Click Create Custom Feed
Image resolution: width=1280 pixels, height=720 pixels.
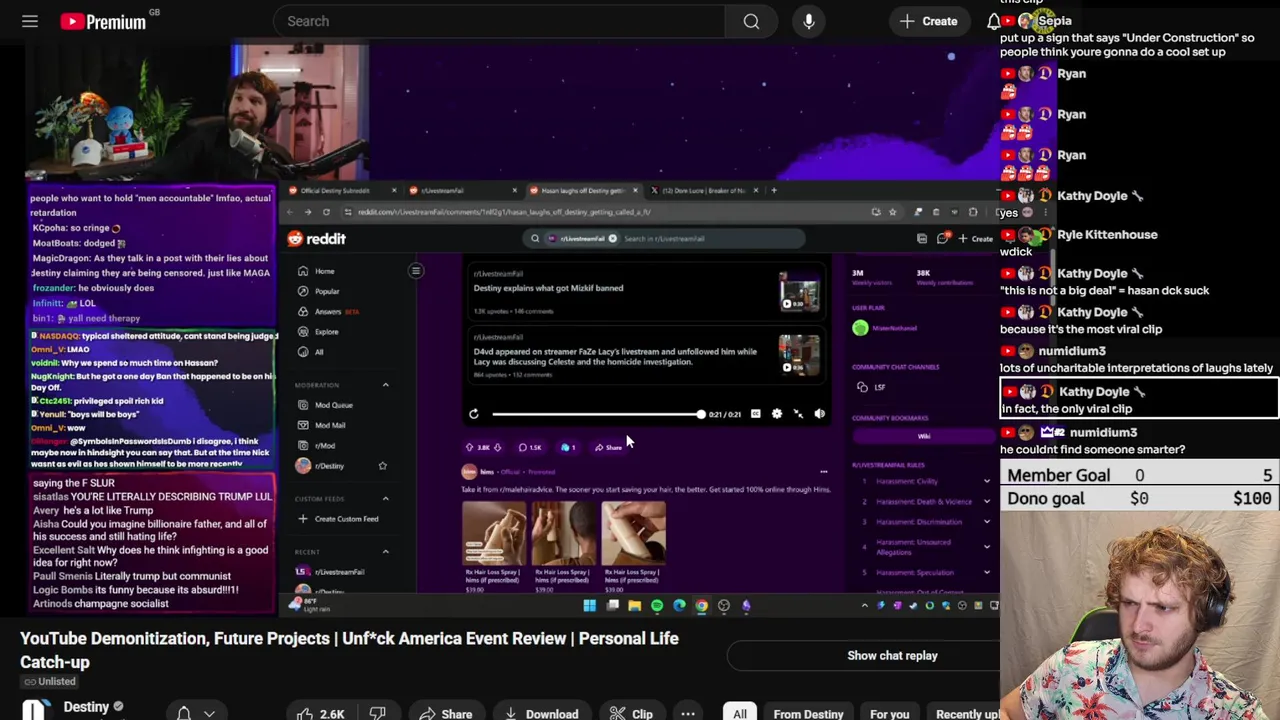[346, 518]
